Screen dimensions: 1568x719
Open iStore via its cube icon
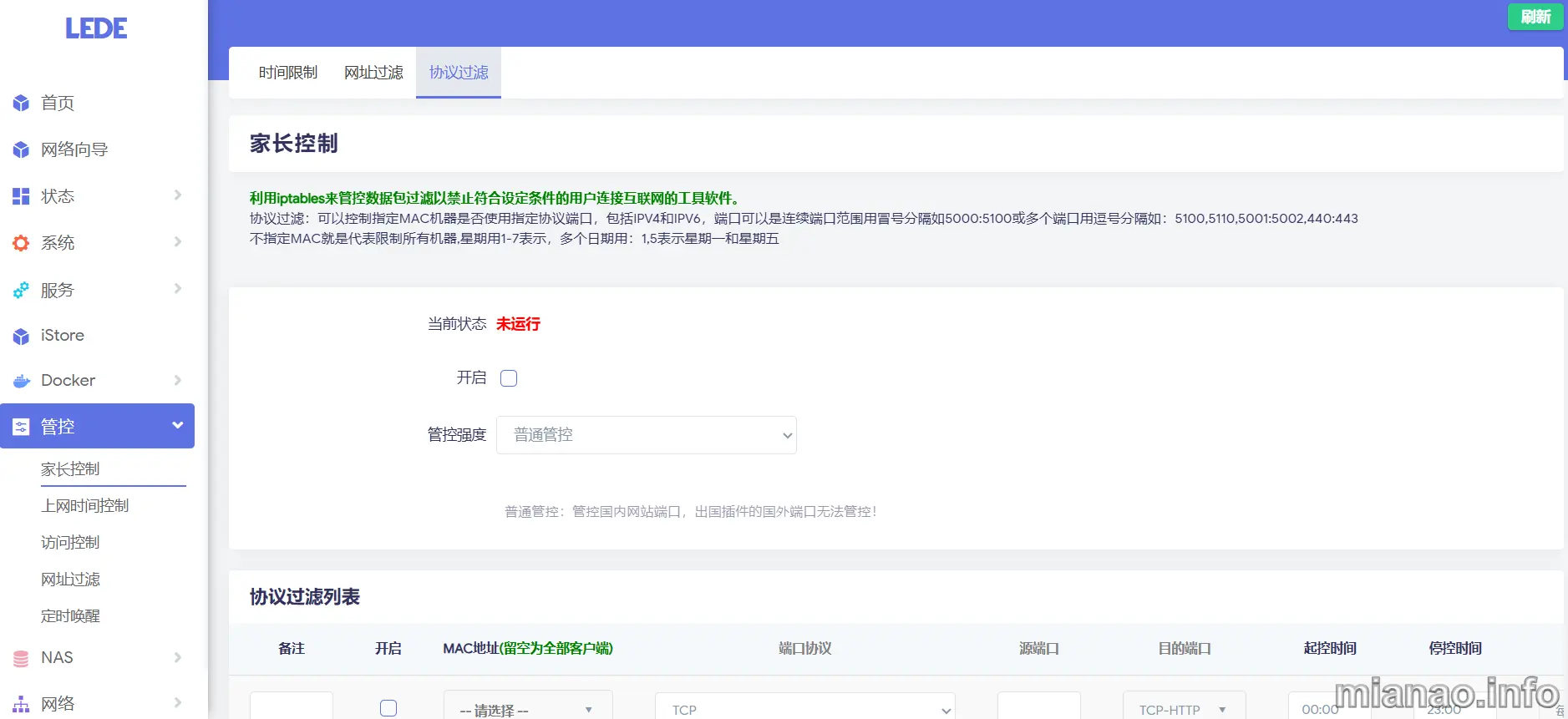(x=21, y=337)
